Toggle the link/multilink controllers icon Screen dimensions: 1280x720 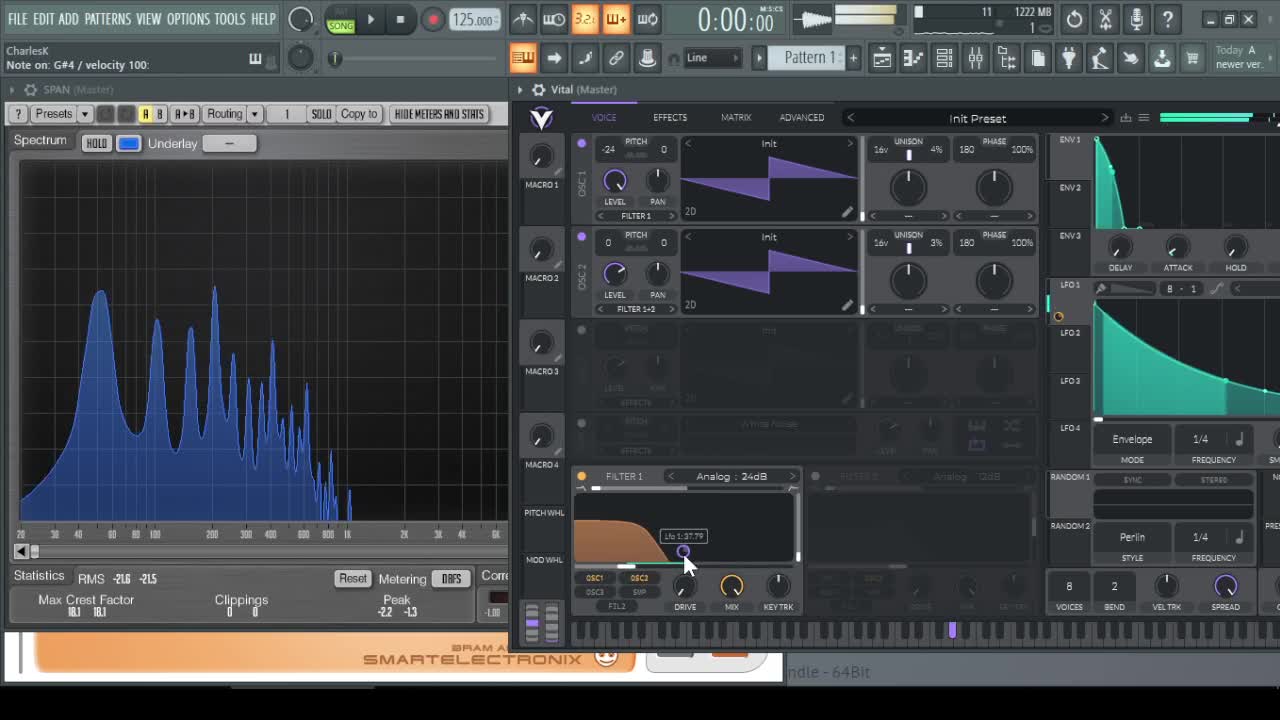pyautogui.click(x=616, y=58)
